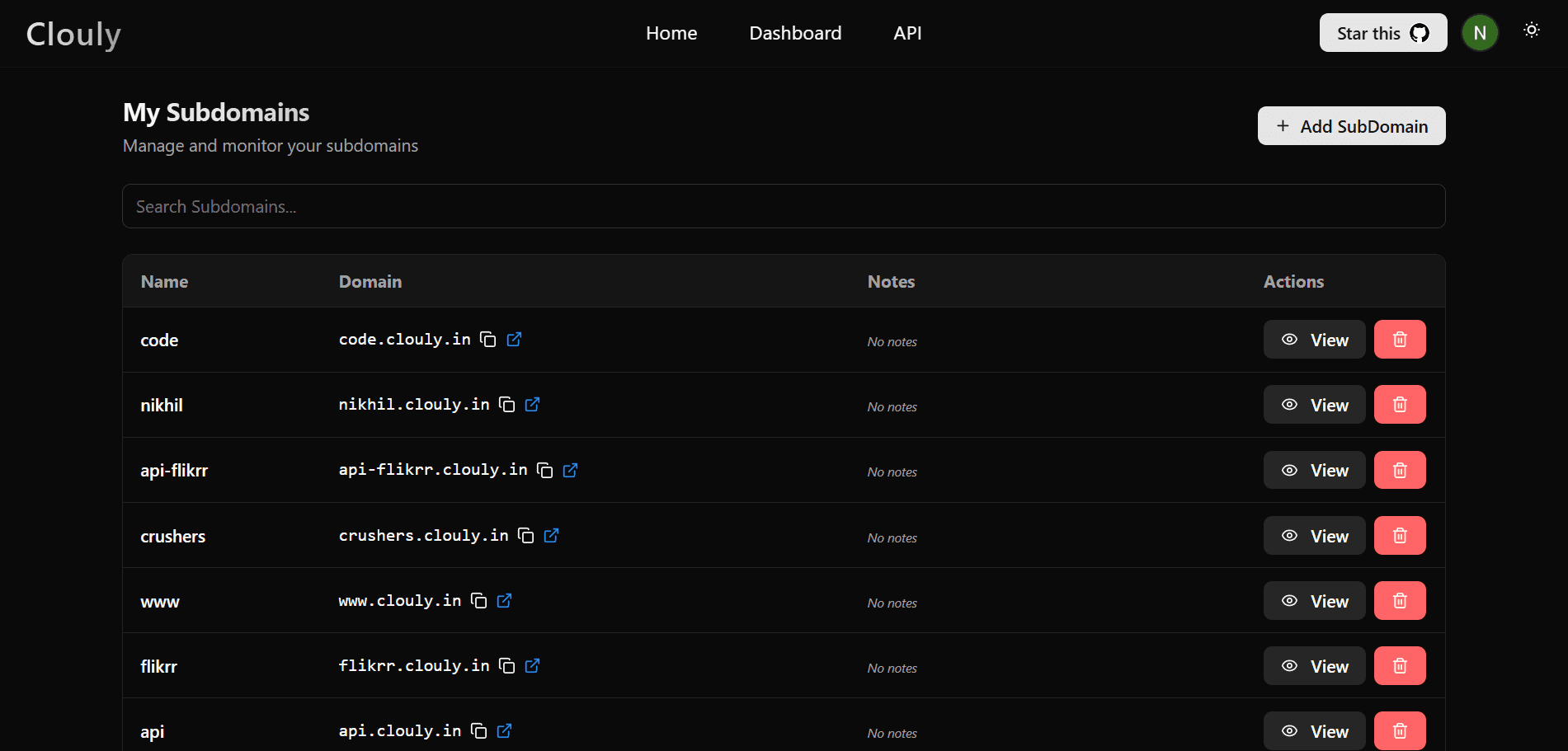Delete the code subdomain

click(x=1400, y=340)
